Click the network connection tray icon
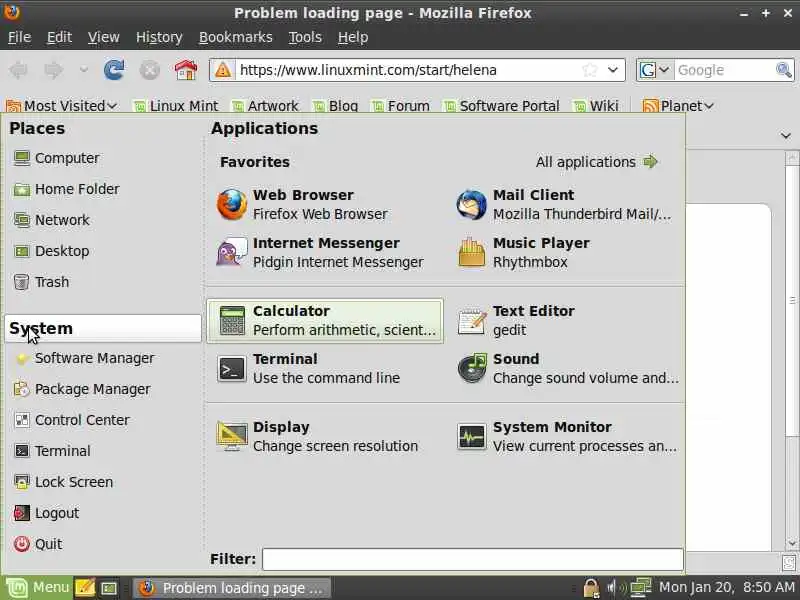 click(x=641, y=588)
